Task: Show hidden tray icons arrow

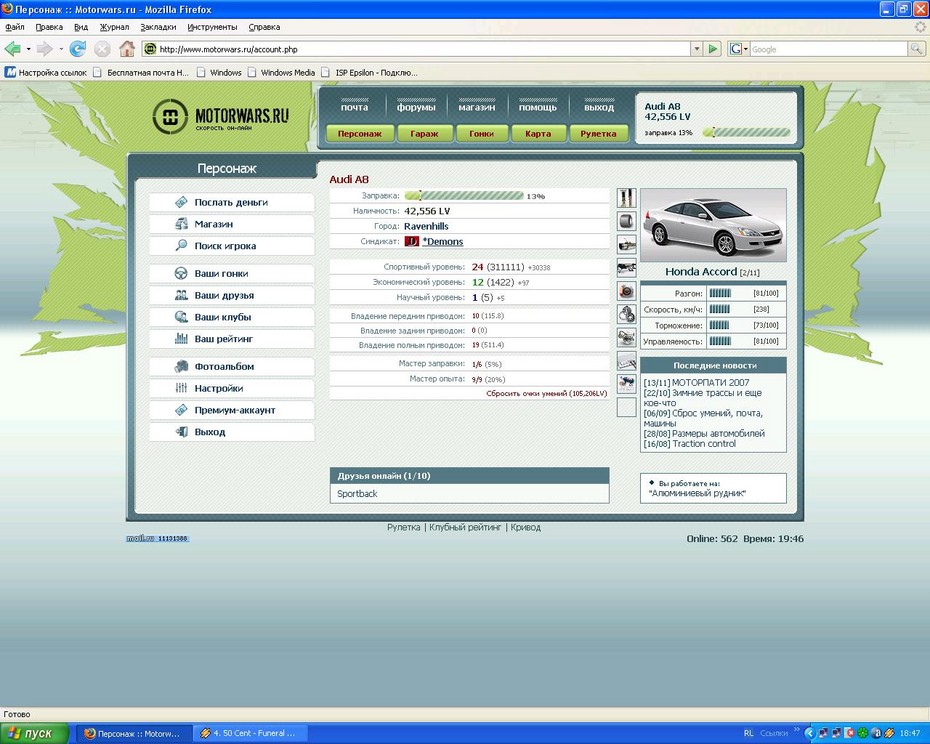Action: click(809, 733)
